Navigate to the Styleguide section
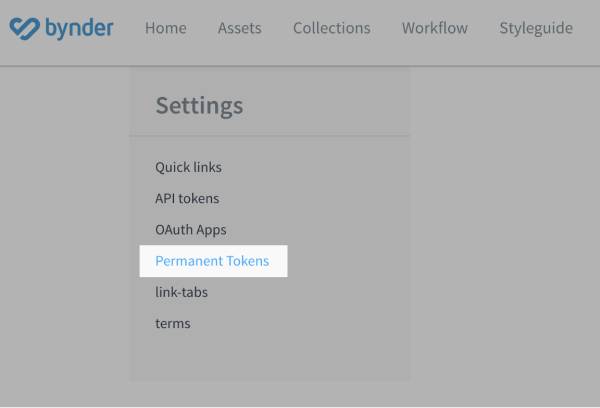 point(536,28)
